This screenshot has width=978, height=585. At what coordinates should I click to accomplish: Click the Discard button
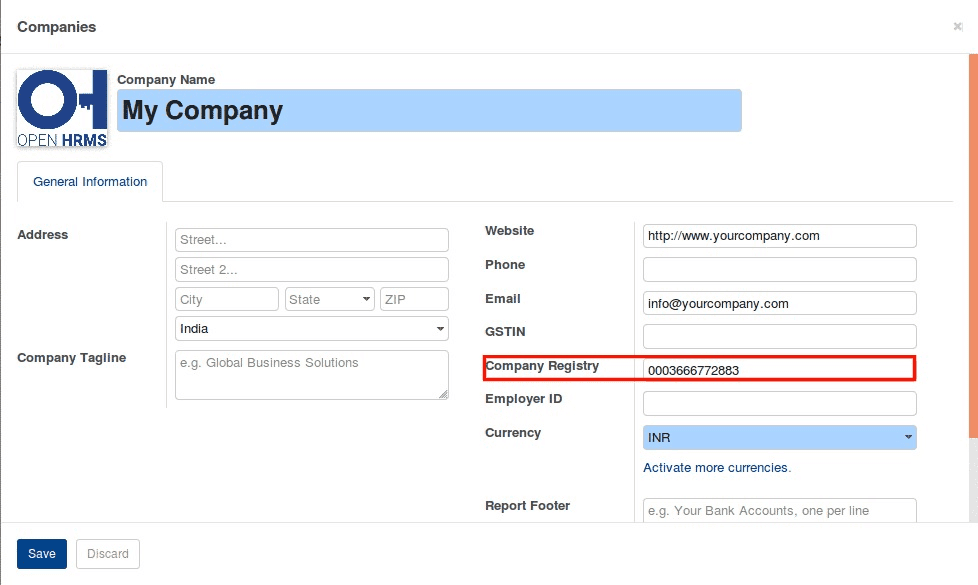[107, 553]
